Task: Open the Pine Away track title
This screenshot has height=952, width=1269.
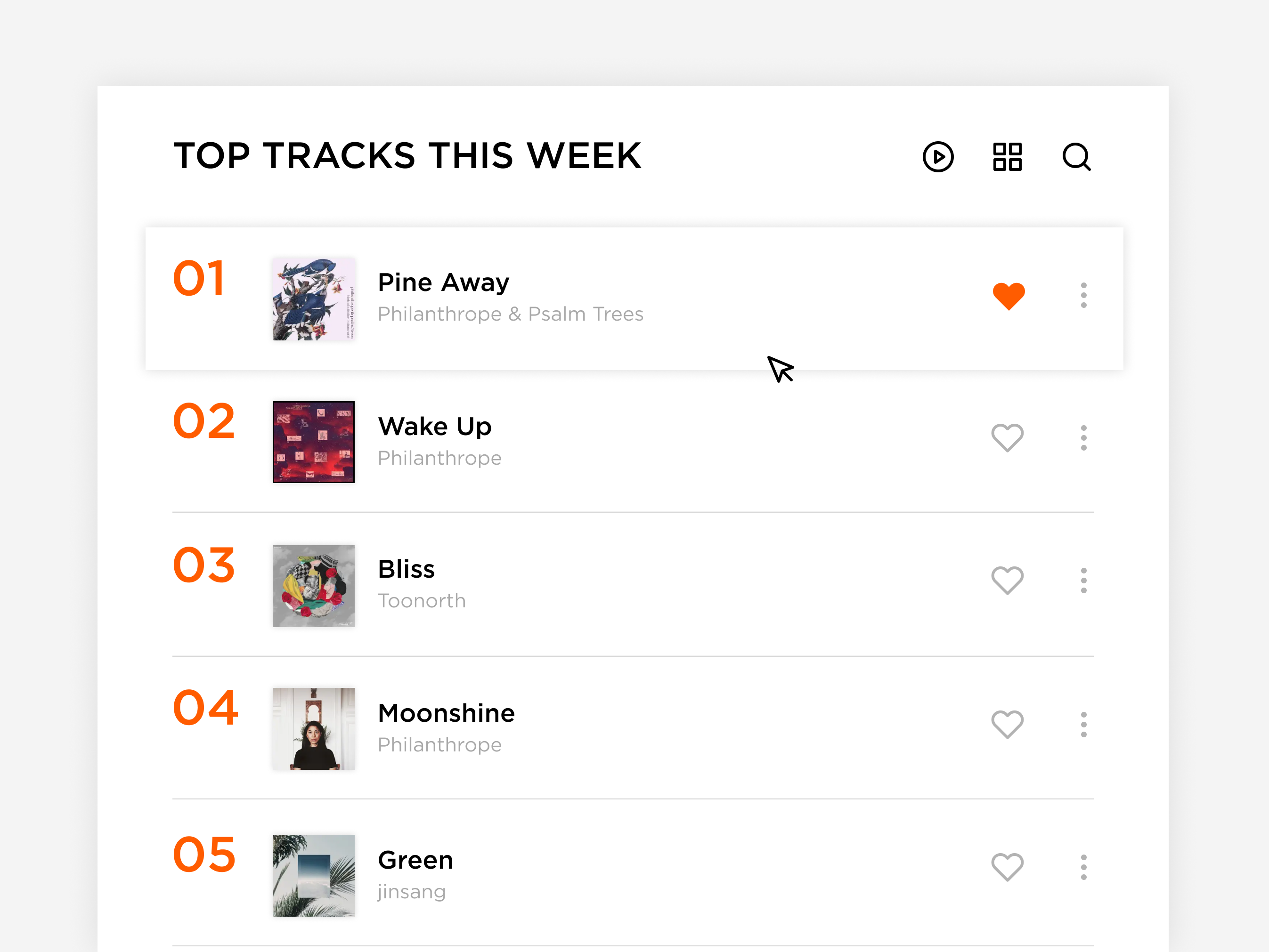Action: [443, 283]
